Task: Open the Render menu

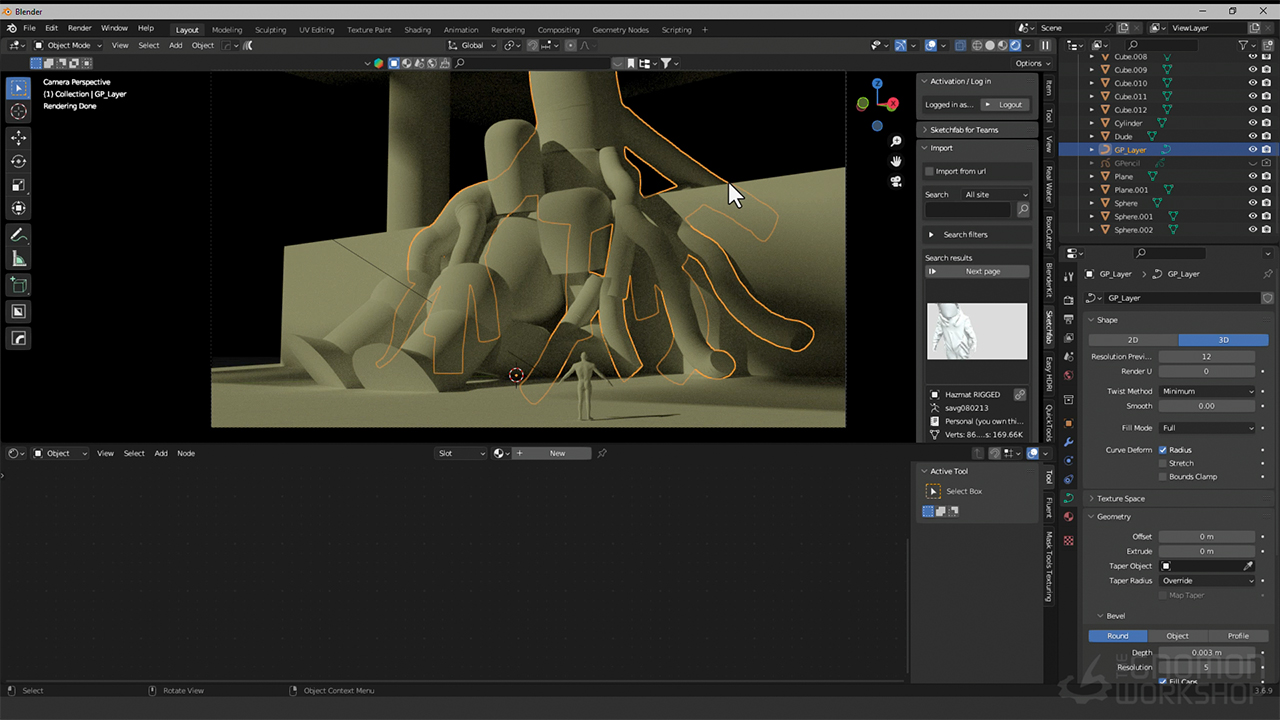Action: (x=80, y=28)
